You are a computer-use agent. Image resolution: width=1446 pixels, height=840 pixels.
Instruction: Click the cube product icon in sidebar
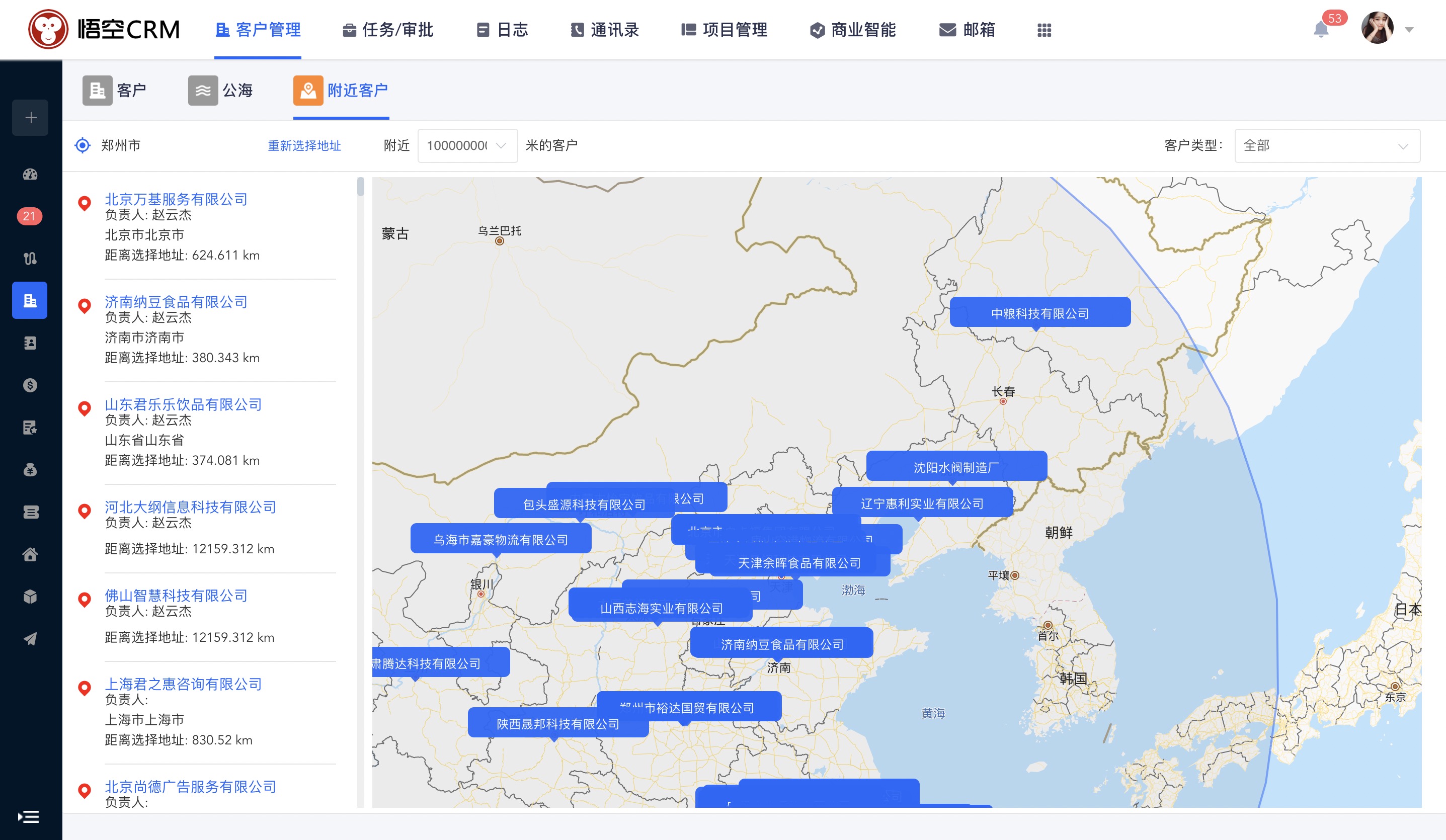(30, 597)
